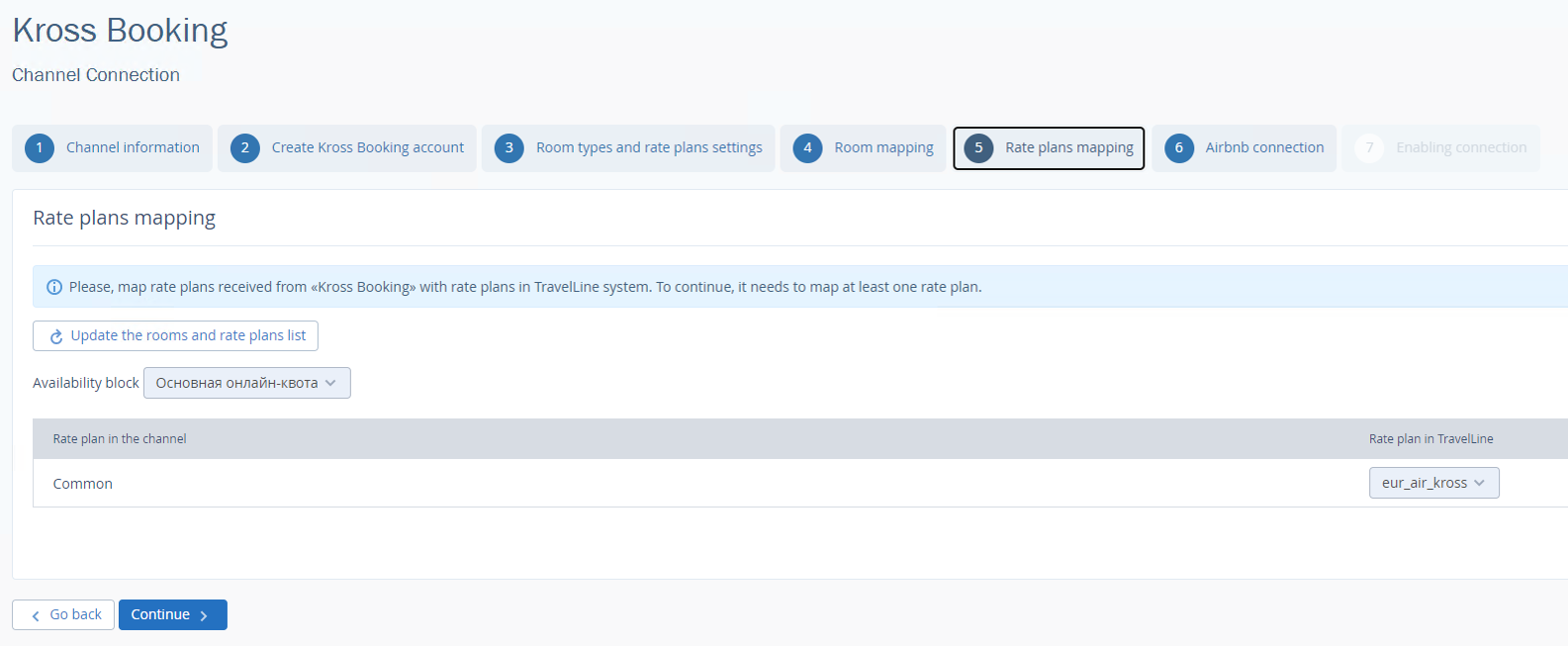Screen dimensions: 1568x646
Task: Open Room types and rate plans settings step
Action: click(628, 148)
